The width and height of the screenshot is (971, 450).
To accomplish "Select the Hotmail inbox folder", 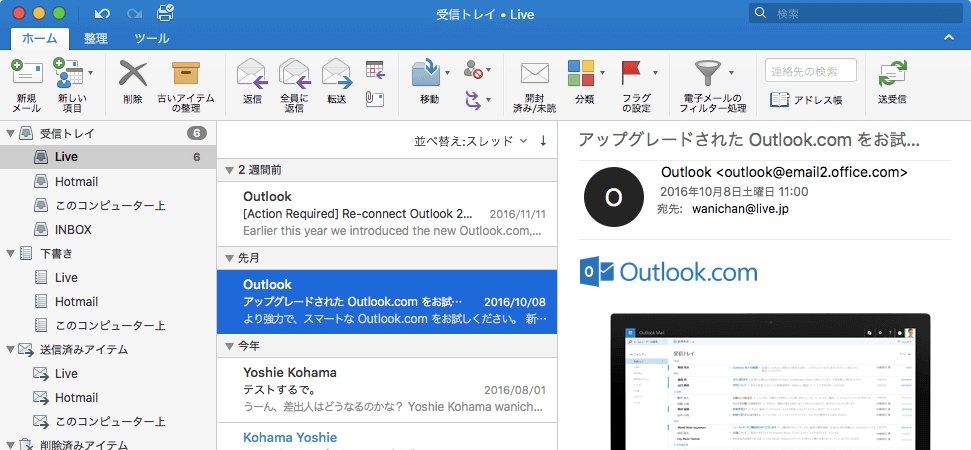I will coord(108,181).
